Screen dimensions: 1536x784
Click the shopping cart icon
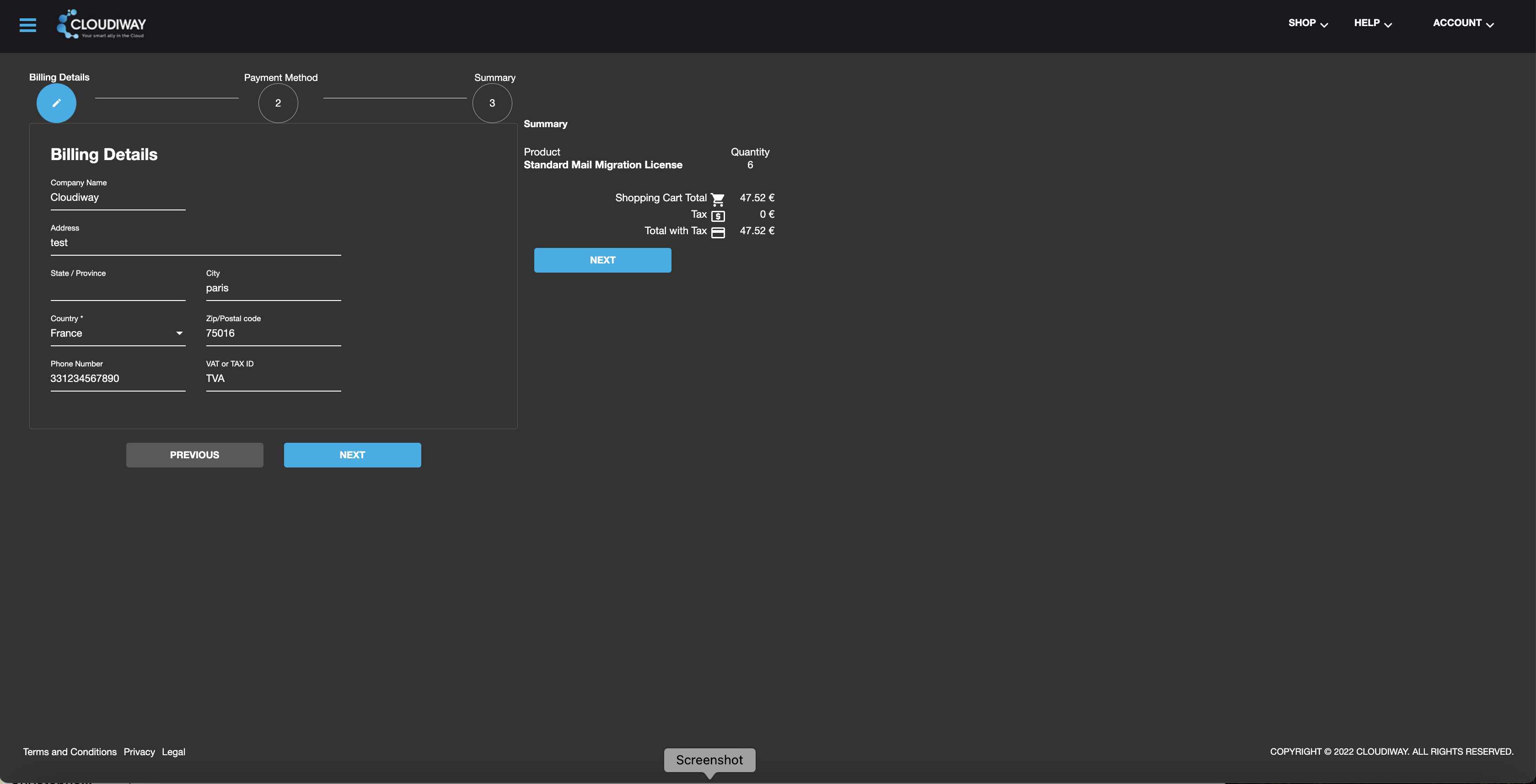click(718, 199)
